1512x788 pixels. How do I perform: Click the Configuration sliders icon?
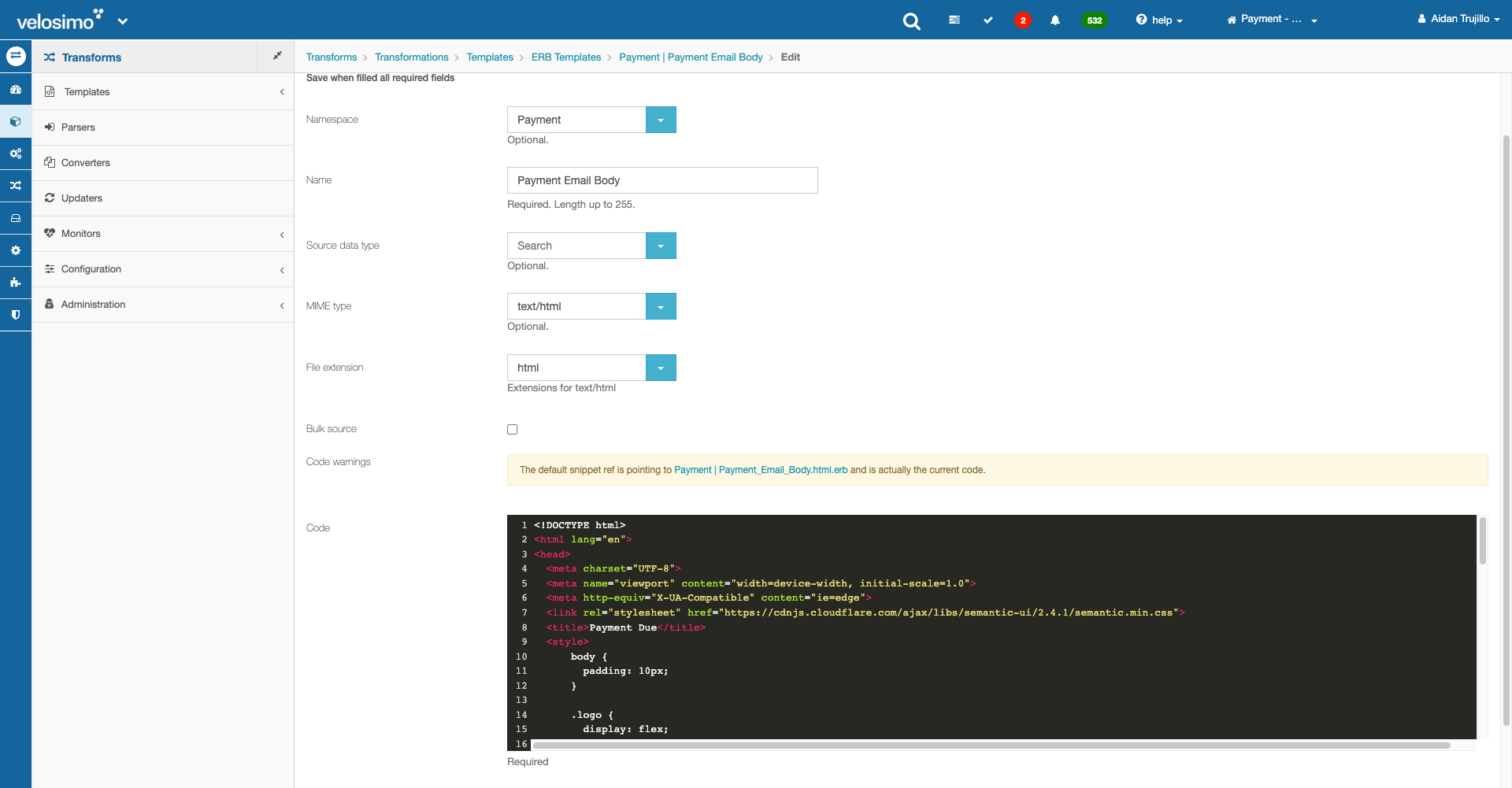50,268
